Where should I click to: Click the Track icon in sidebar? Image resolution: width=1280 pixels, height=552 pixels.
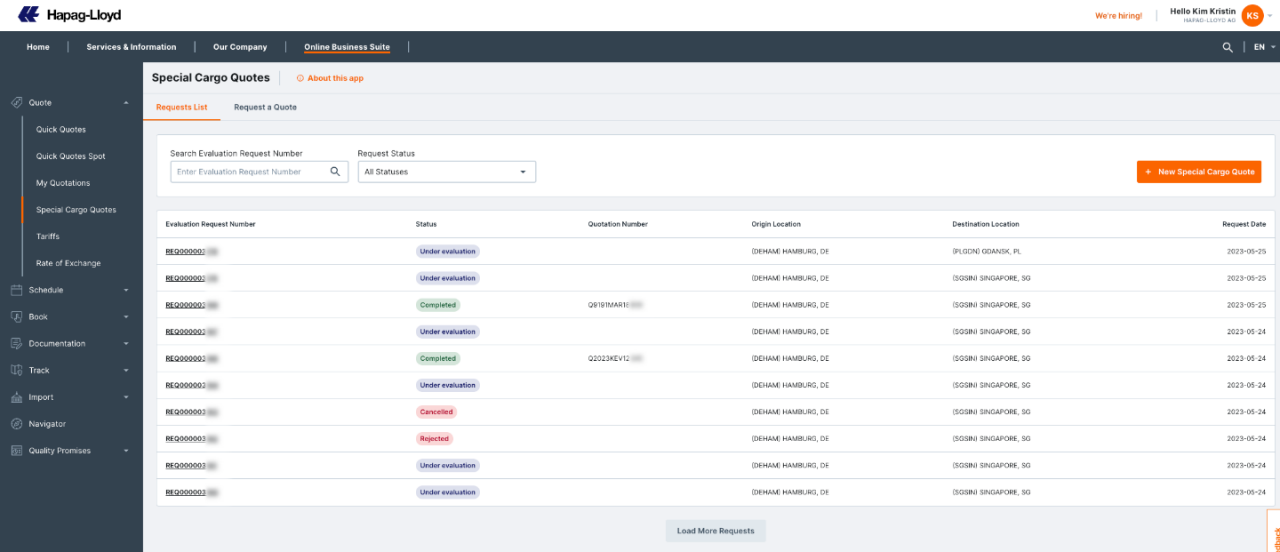point(17,370)
